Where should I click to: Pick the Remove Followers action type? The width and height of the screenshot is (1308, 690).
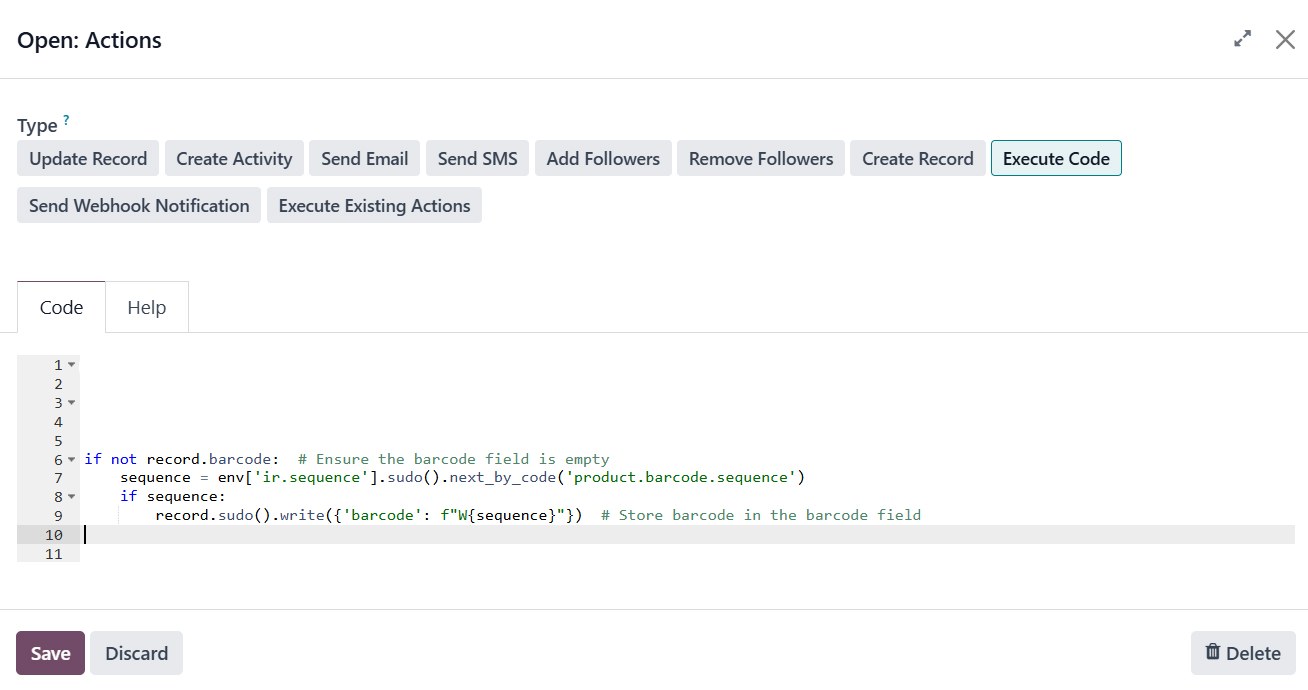click(761, 158)
